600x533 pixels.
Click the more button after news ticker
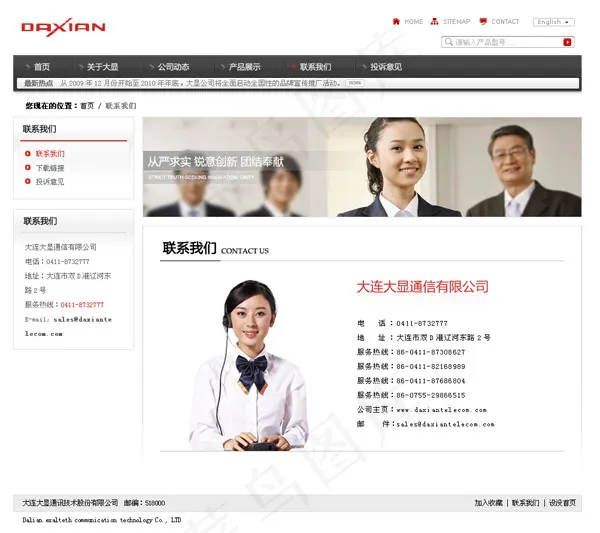click(354, 83)
